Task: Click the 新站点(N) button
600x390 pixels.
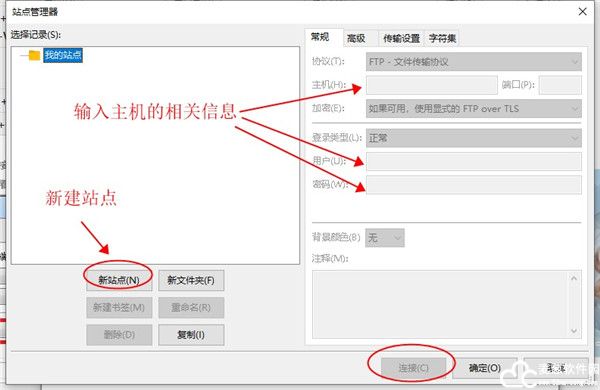Action: coord(119,281)
